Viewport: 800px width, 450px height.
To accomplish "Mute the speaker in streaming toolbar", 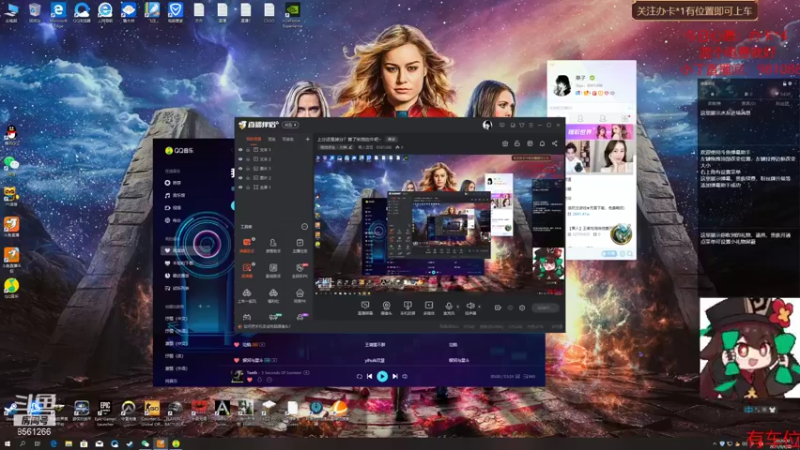I will tap(470, 307).
